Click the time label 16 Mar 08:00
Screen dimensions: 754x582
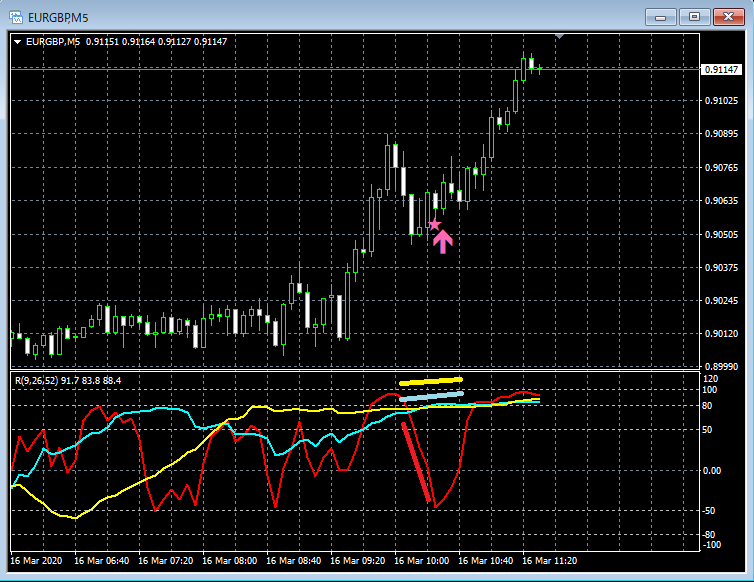pos(229,560)
